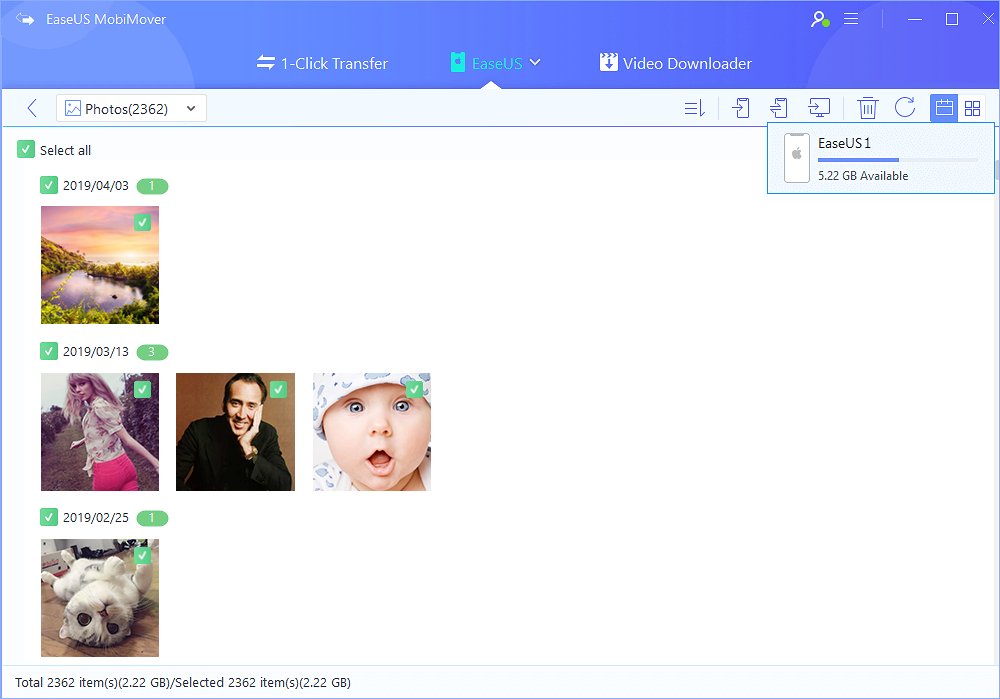Open the sort order icon

tap(695, 108)
